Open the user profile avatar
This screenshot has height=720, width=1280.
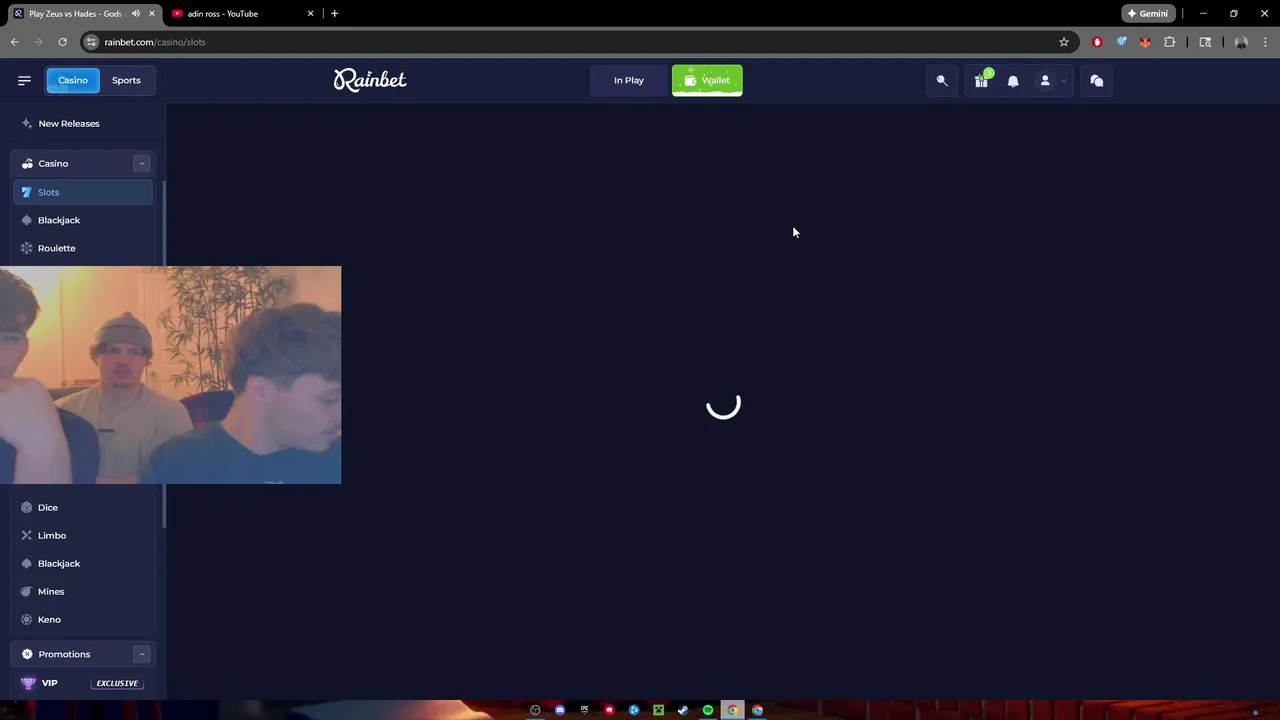(1045, 81)
